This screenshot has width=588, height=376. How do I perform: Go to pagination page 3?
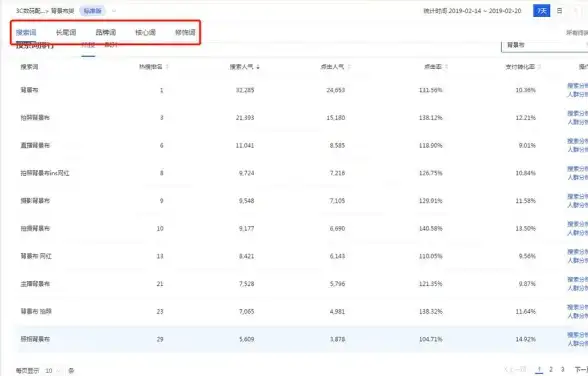coord(562,370)
